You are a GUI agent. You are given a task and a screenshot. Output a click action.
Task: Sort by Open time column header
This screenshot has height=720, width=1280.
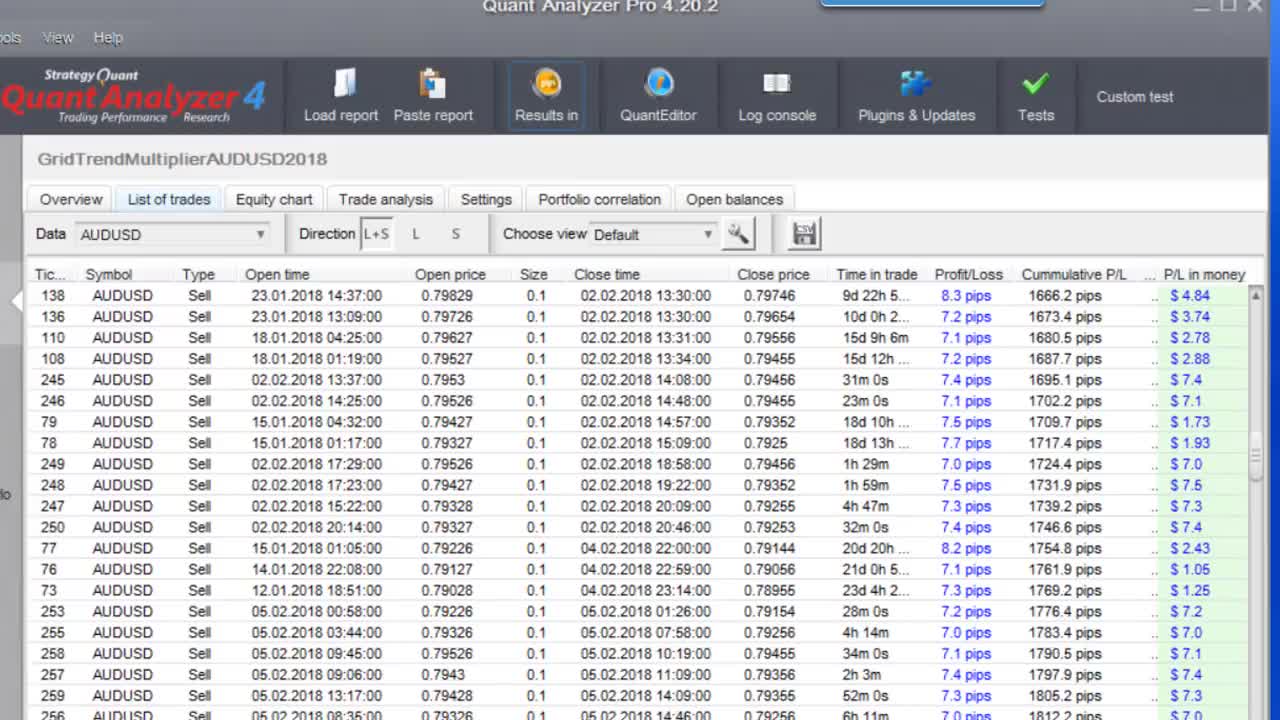(277, 274)
